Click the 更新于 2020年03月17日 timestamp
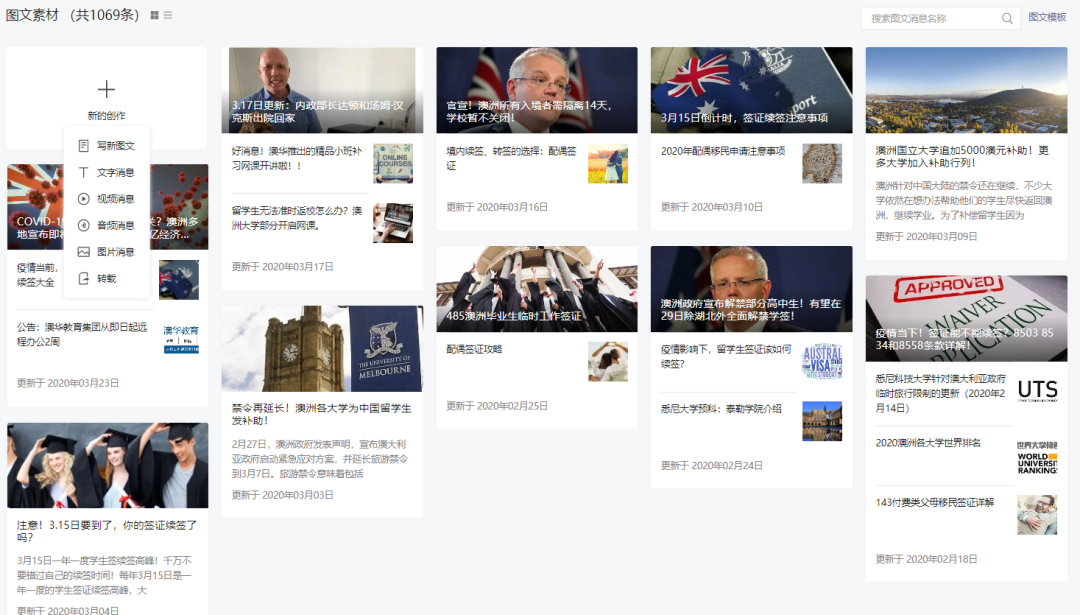This screenshot has height=615, width=1080. [x=282, y=267]
